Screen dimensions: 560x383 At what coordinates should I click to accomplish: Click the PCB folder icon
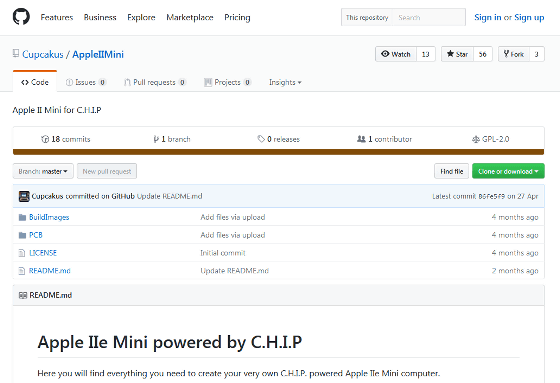click(x=22, y=235)
